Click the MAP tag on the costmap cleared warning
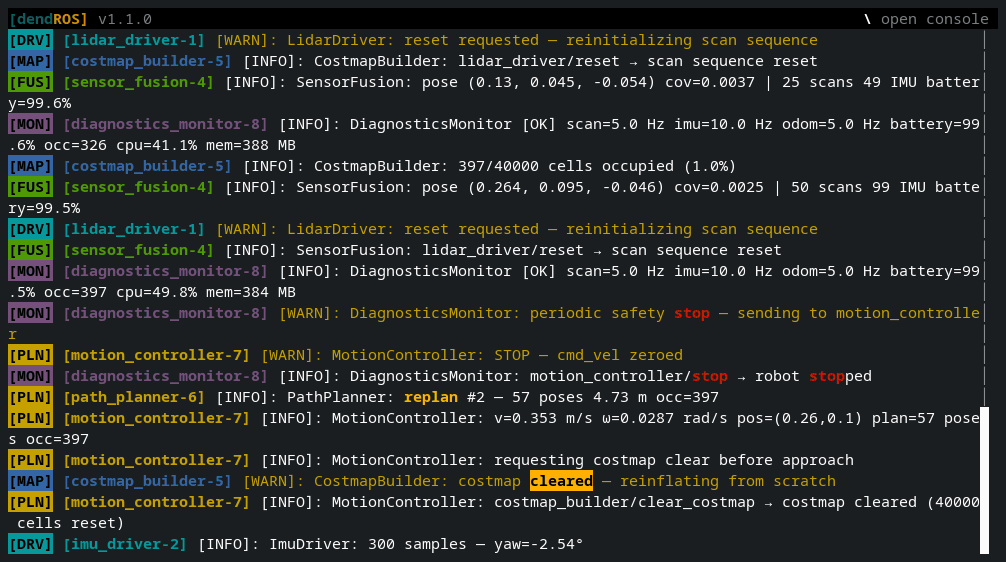This screenshot has width=1006, height=562. point(30,481)
